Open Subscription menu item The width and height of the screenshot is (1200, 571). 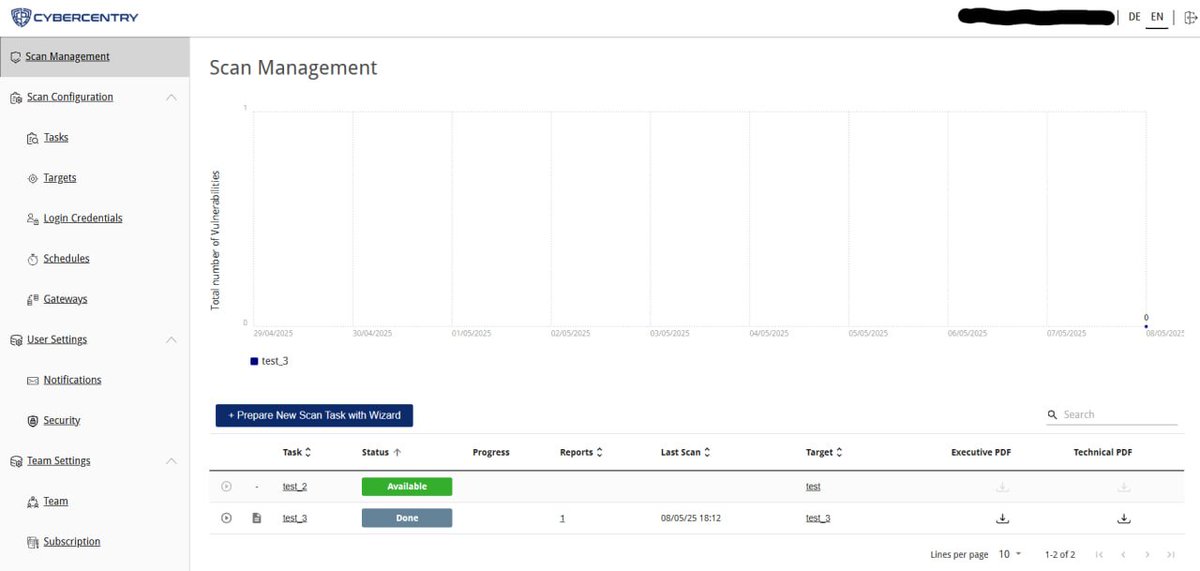[x=72, y=542]
